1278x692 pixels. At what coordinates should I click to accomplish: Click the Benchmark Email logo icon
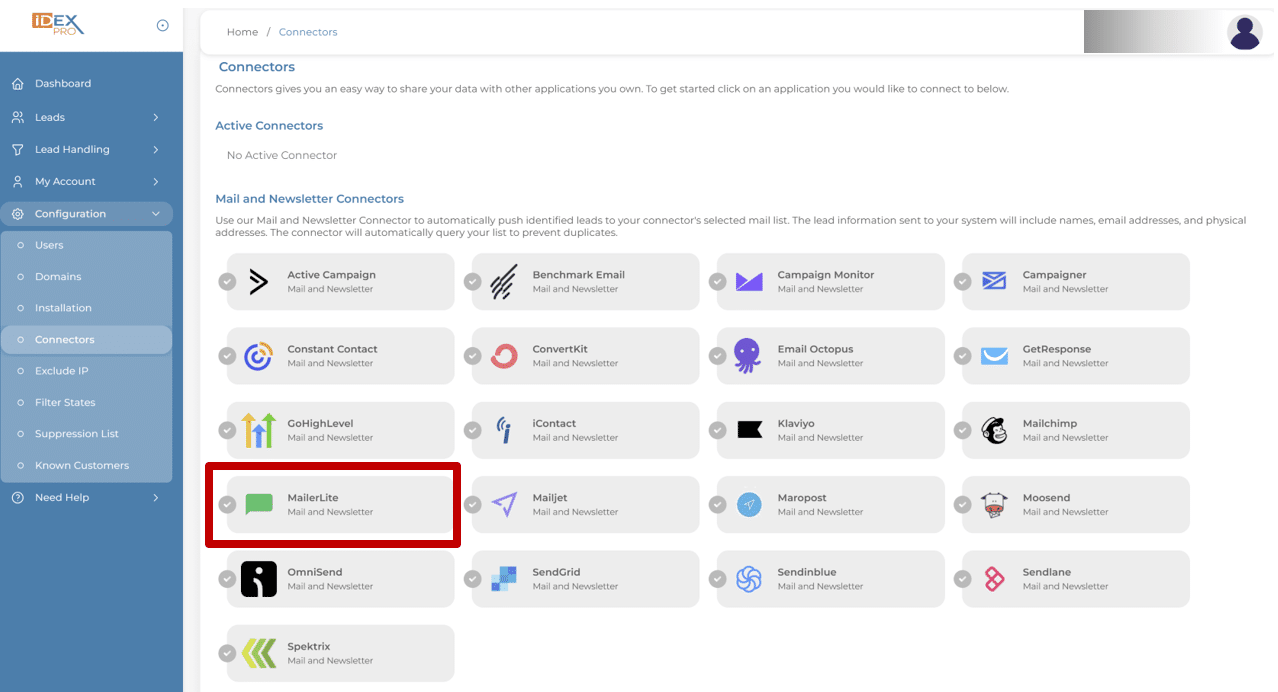(504, 282)
